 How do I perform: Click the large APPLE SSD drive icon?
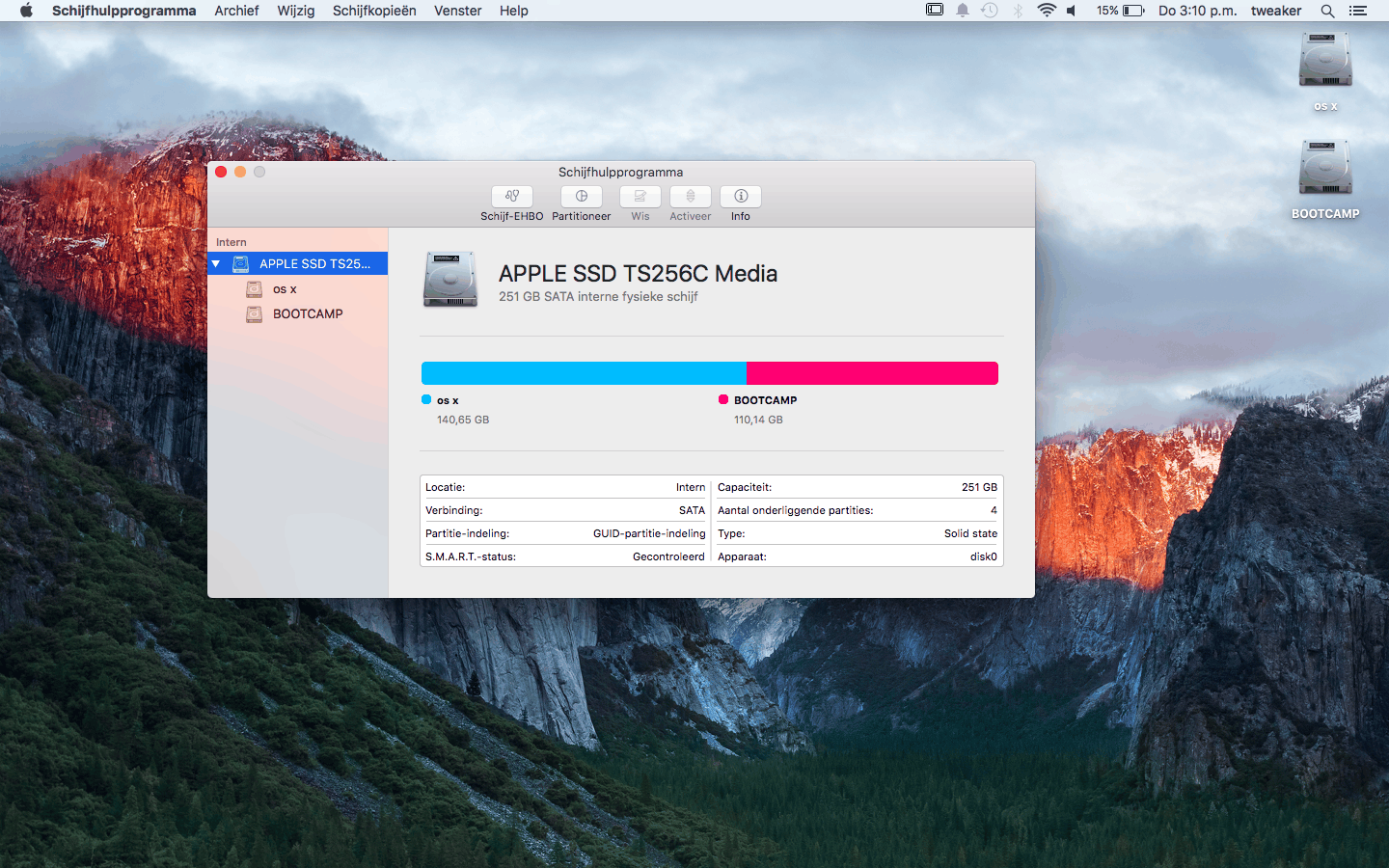pos(450,280)
